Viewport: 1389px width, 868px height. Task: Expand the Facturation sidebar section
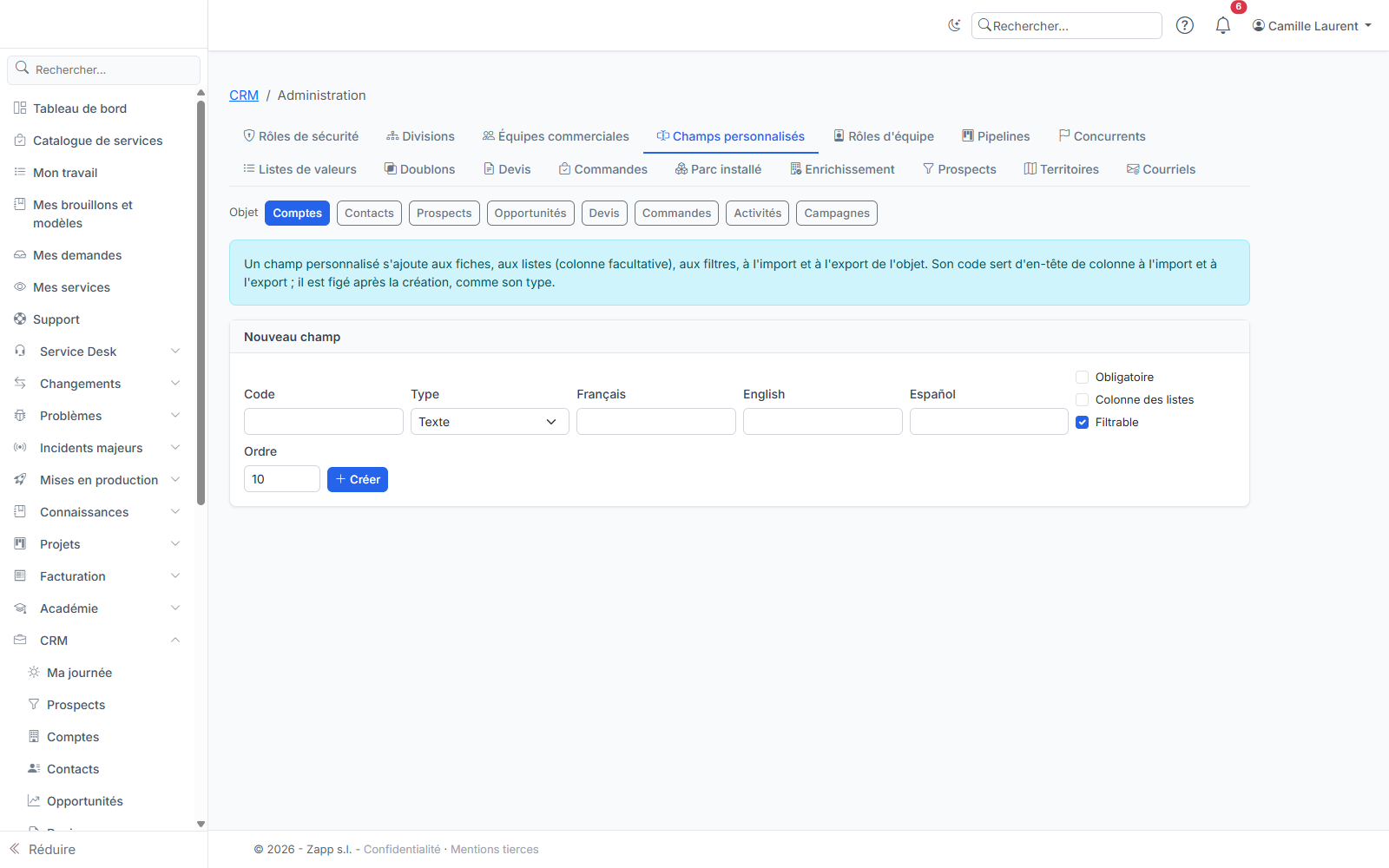point(97,576)
